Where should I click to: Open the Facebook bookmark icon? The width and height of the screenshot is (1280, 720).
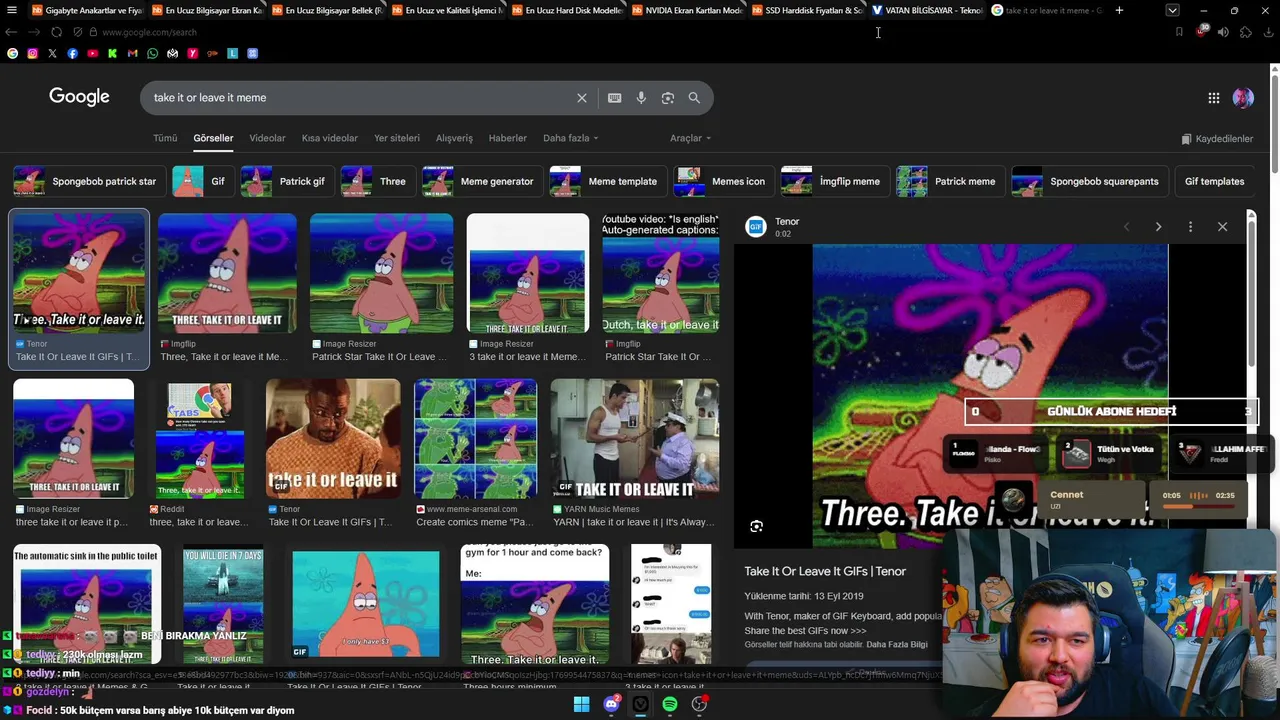click(x=72, y=53)
